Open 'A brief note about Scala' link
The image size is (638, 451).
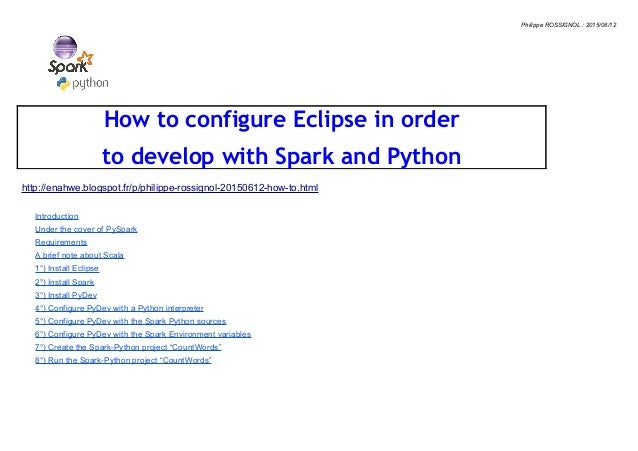pyautogui.click(x=79, y=255)
